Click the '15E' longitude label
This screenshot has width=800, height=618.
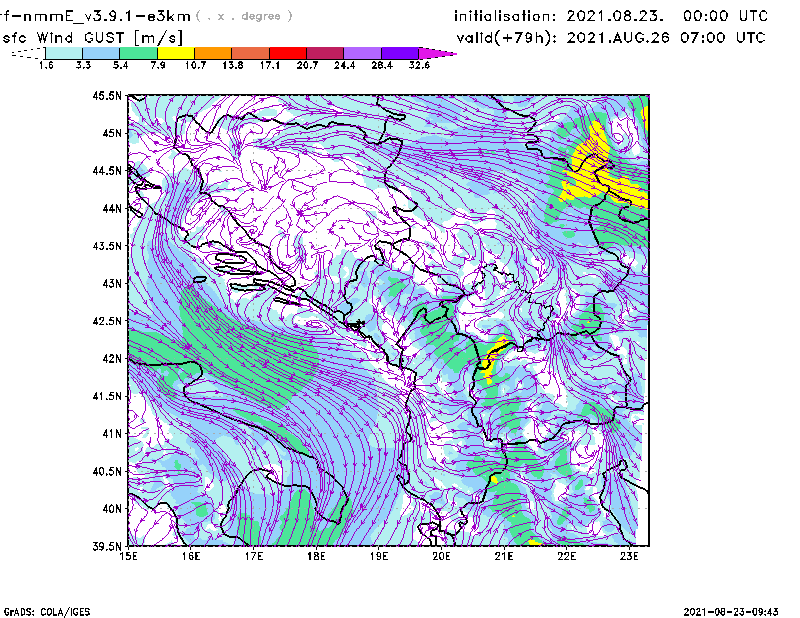(x=128, y=556)
